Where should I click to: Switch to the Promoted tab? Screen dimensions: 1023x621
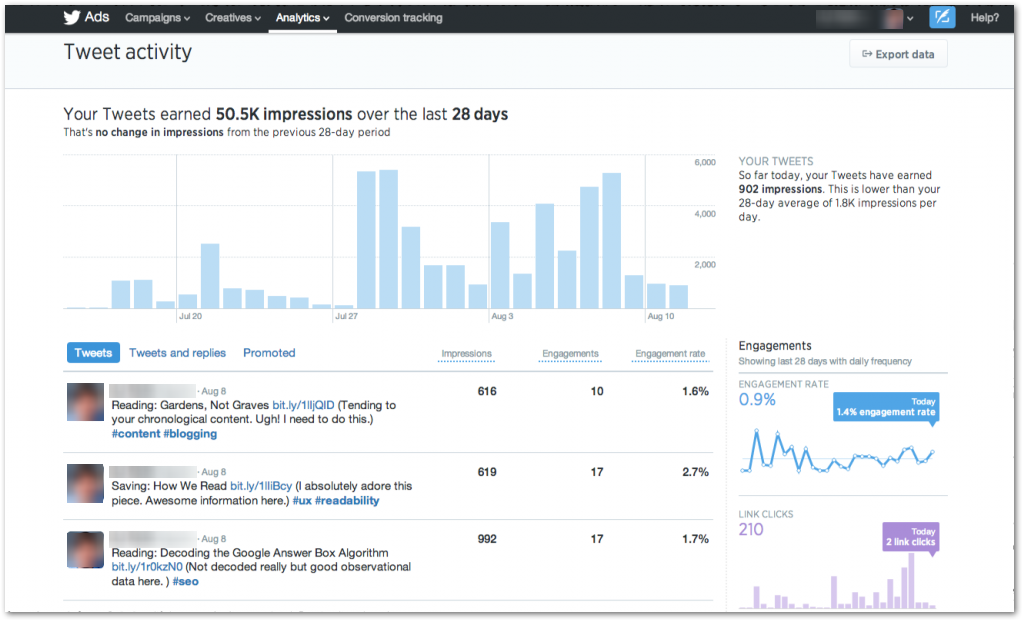(269, 353)
